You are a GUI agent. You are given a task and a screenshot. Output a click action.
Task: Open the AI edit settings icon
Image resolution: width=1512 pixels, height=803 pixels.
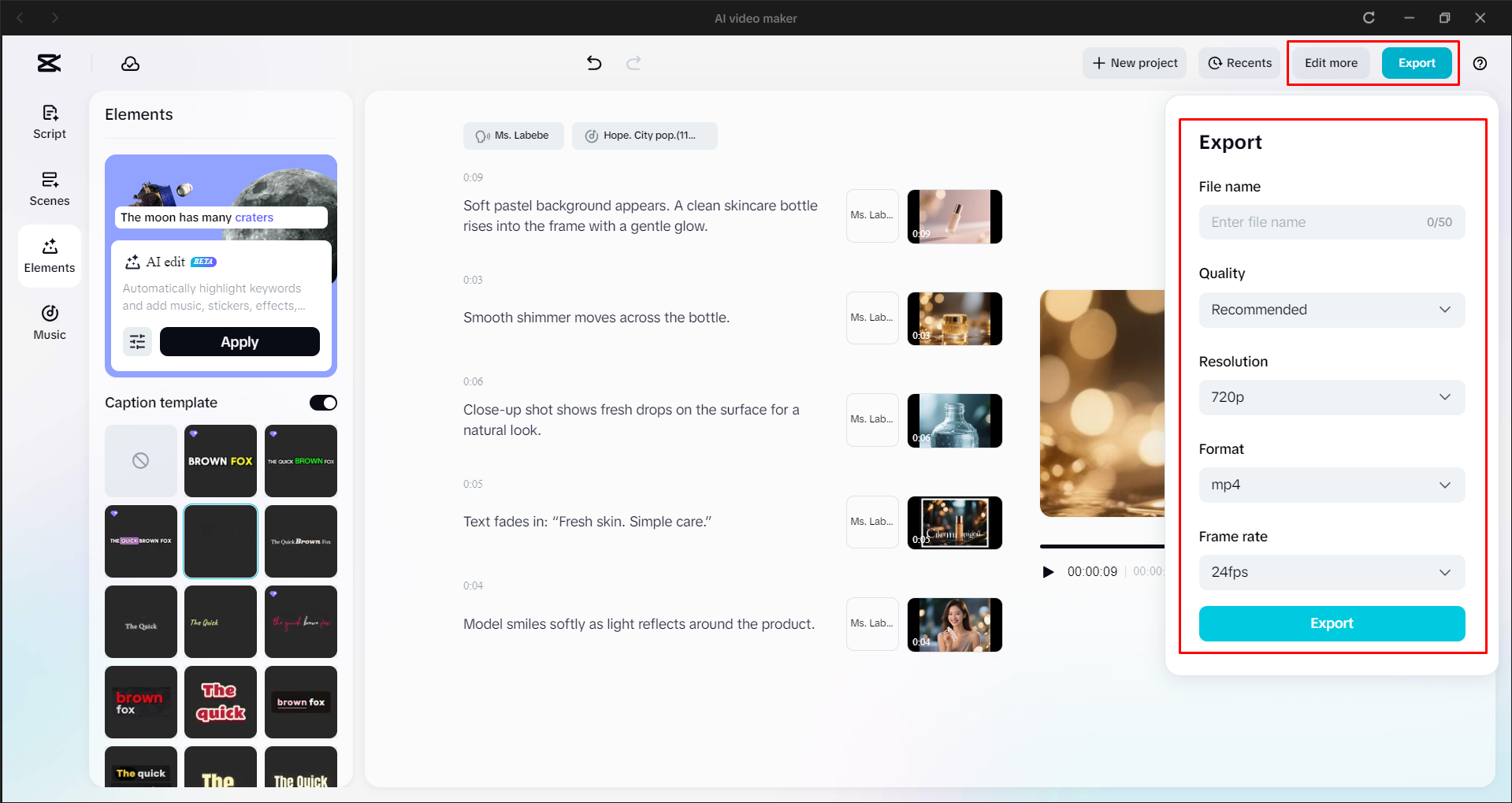click(137, 341)
